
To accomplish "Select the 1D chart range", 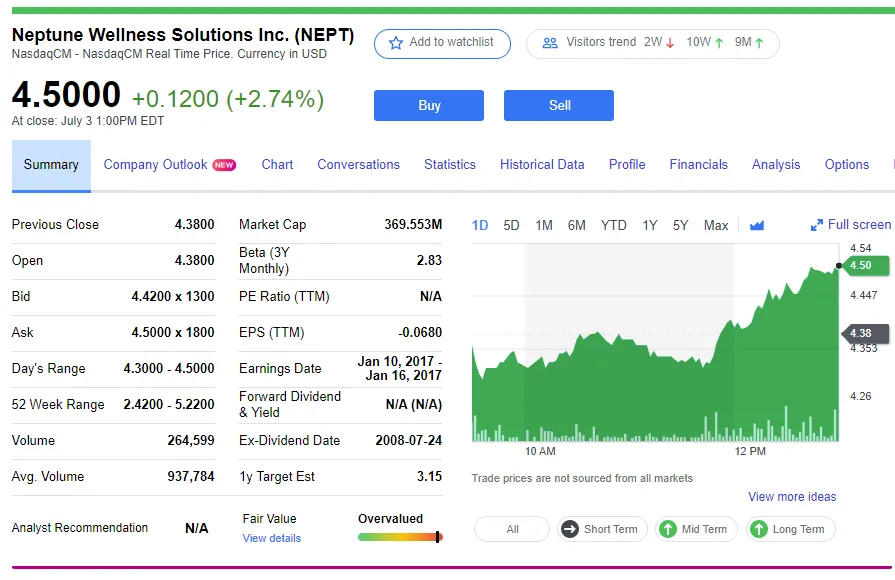I will click(480, 225).
